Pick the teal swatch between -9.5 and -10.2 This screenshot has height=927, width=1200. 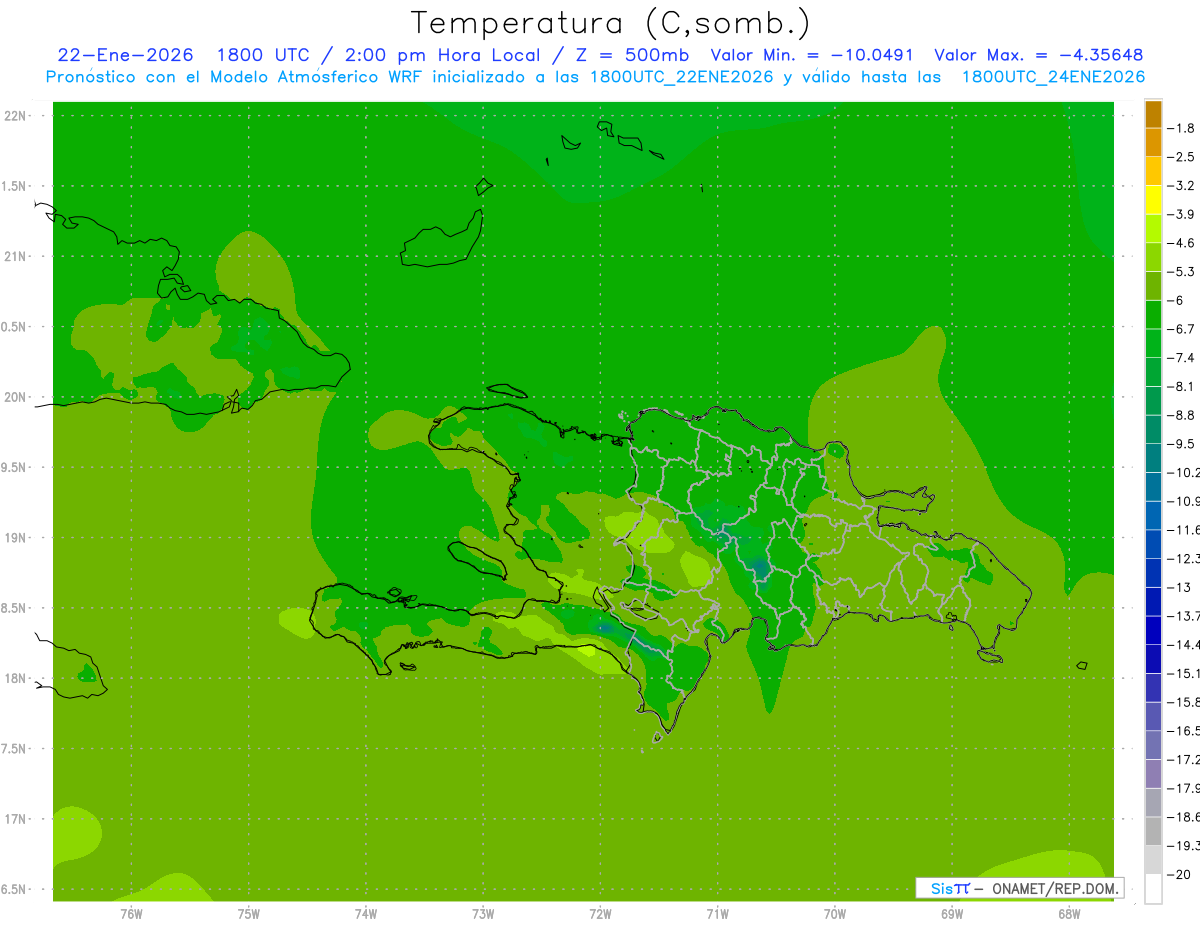pos(1153,458)
